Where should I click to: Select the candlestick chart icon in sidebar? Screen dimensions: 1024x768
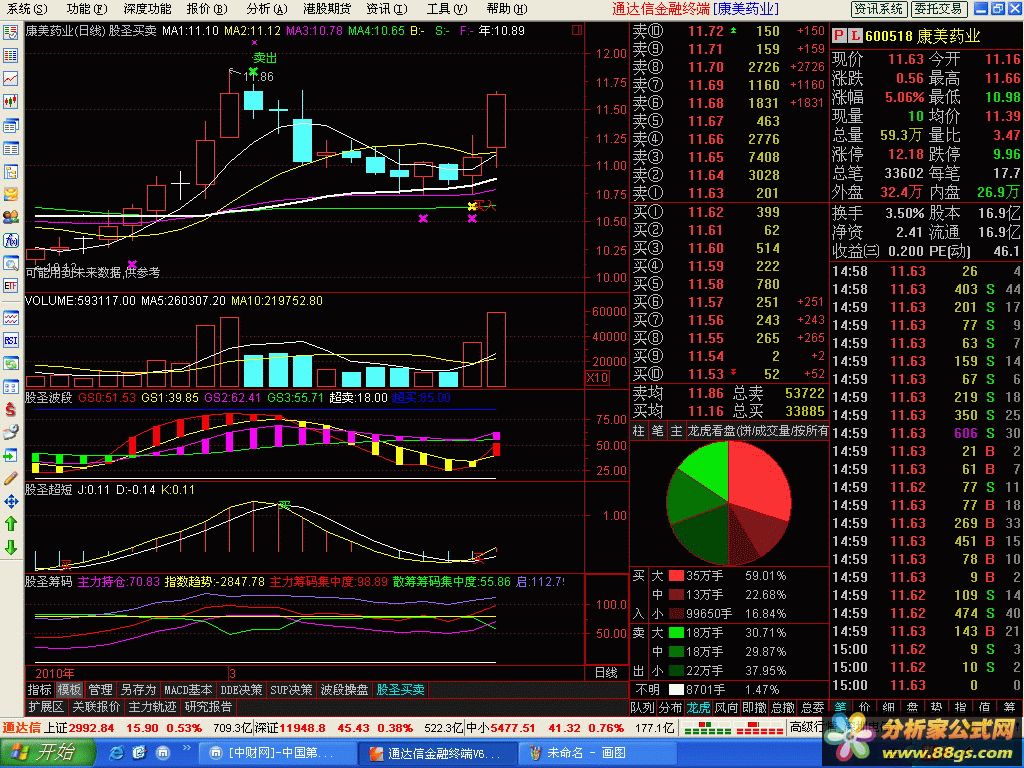[11, 101]
